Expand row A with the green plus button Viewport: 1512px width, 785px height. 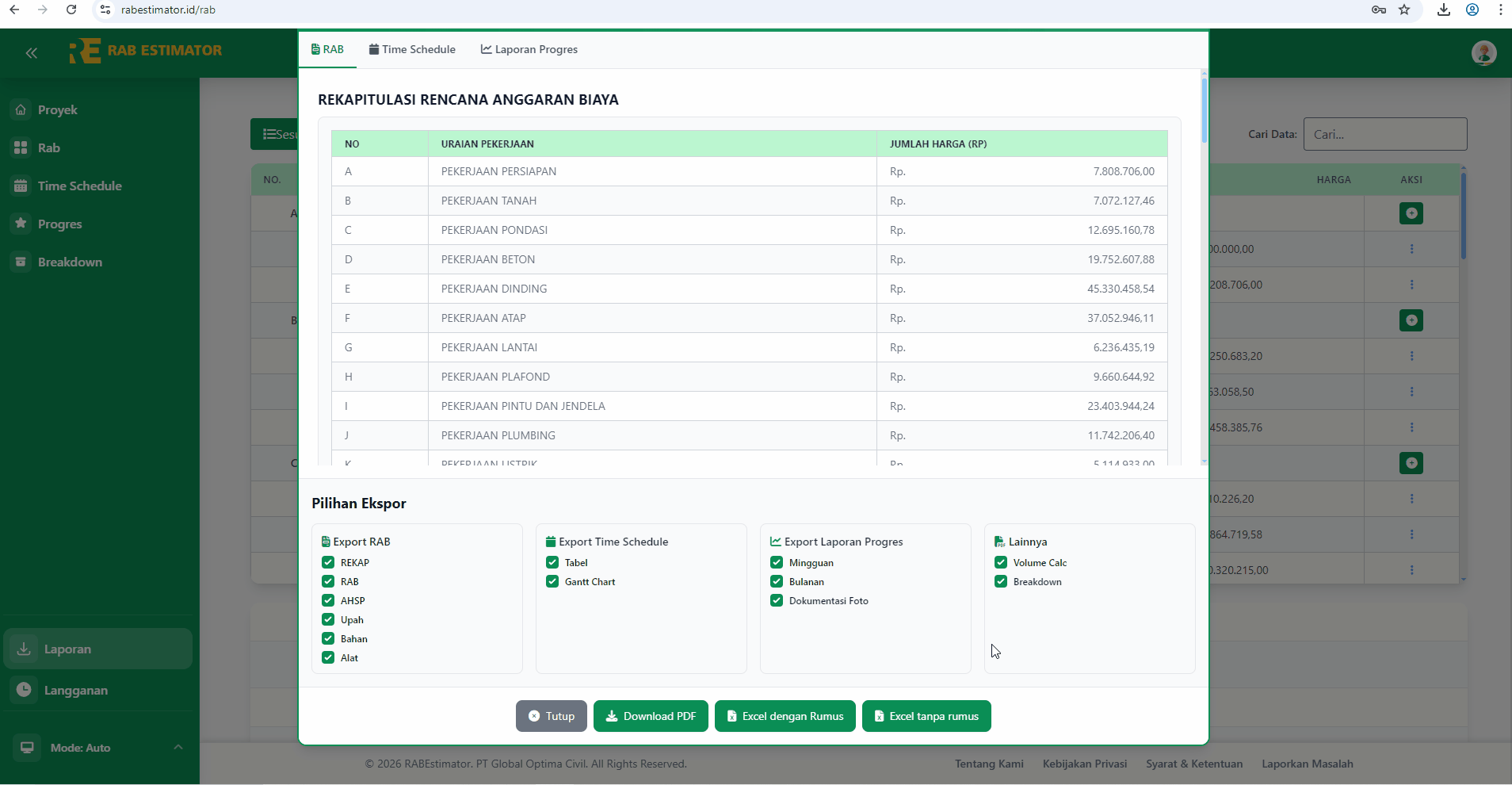1411,213
